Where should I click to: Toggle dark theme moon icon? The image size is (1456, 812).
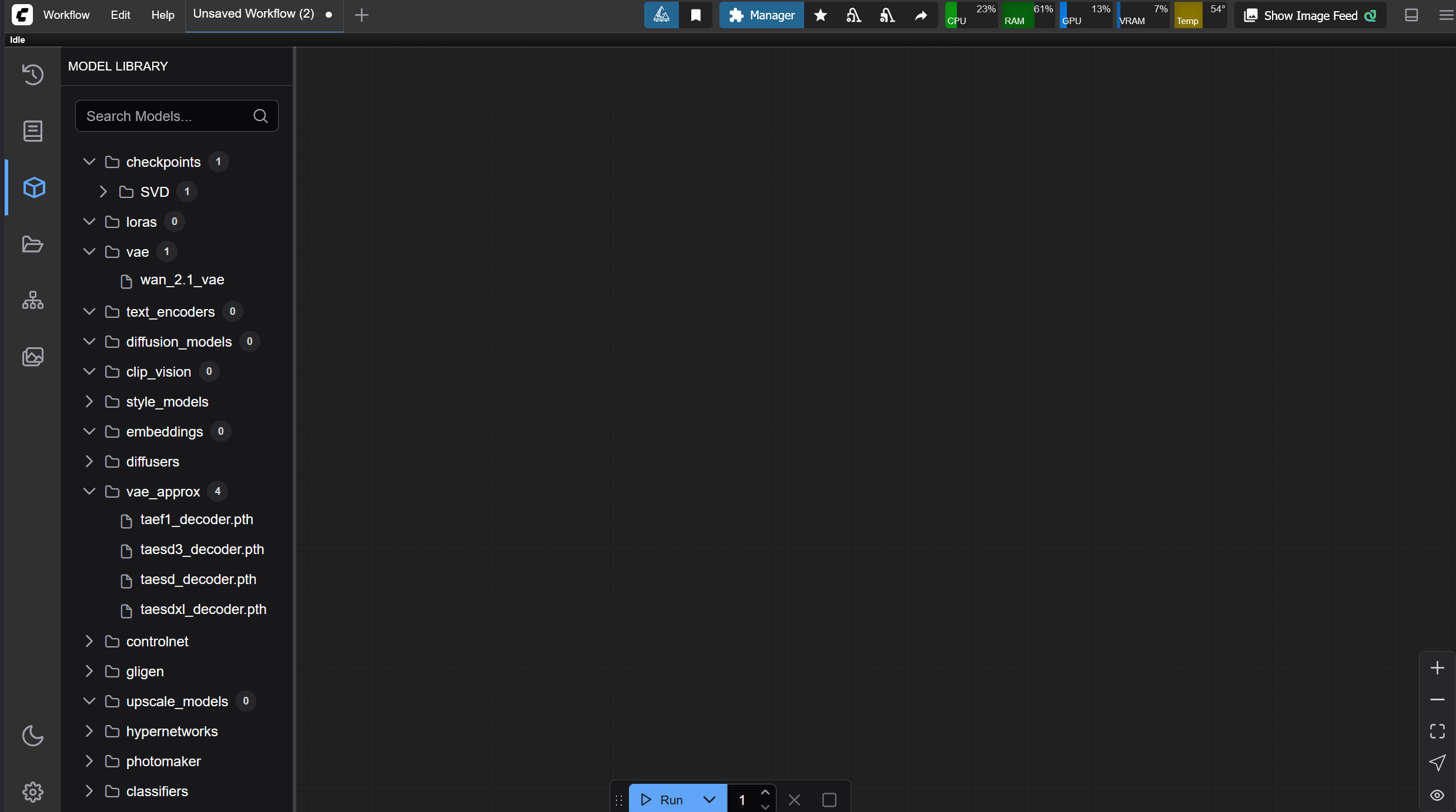tap(33, 736)
